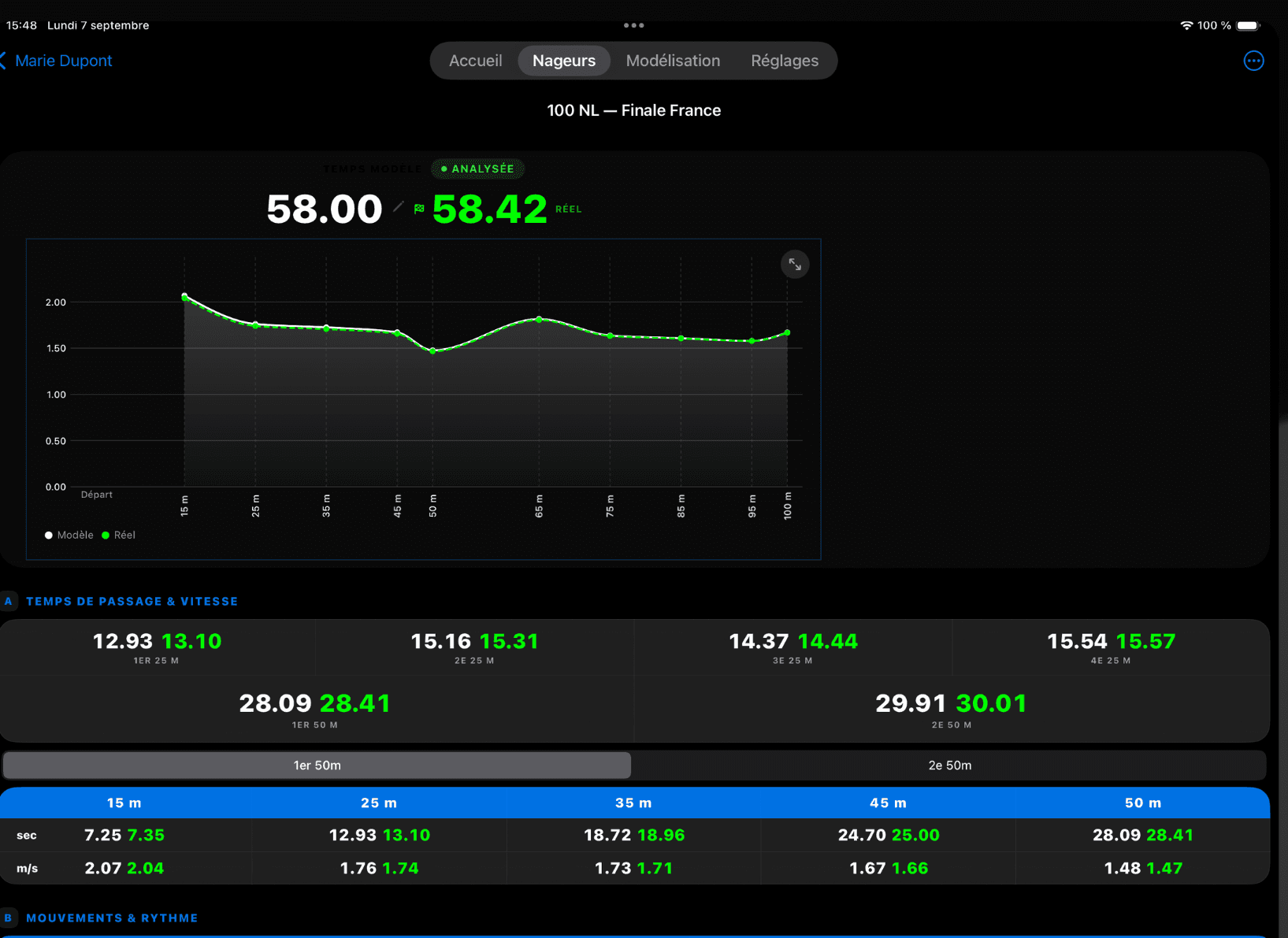Select the 1ER 50 M split card
Image resolution: width=1288 pixels, height=938 pixels.
click(315, 709)
